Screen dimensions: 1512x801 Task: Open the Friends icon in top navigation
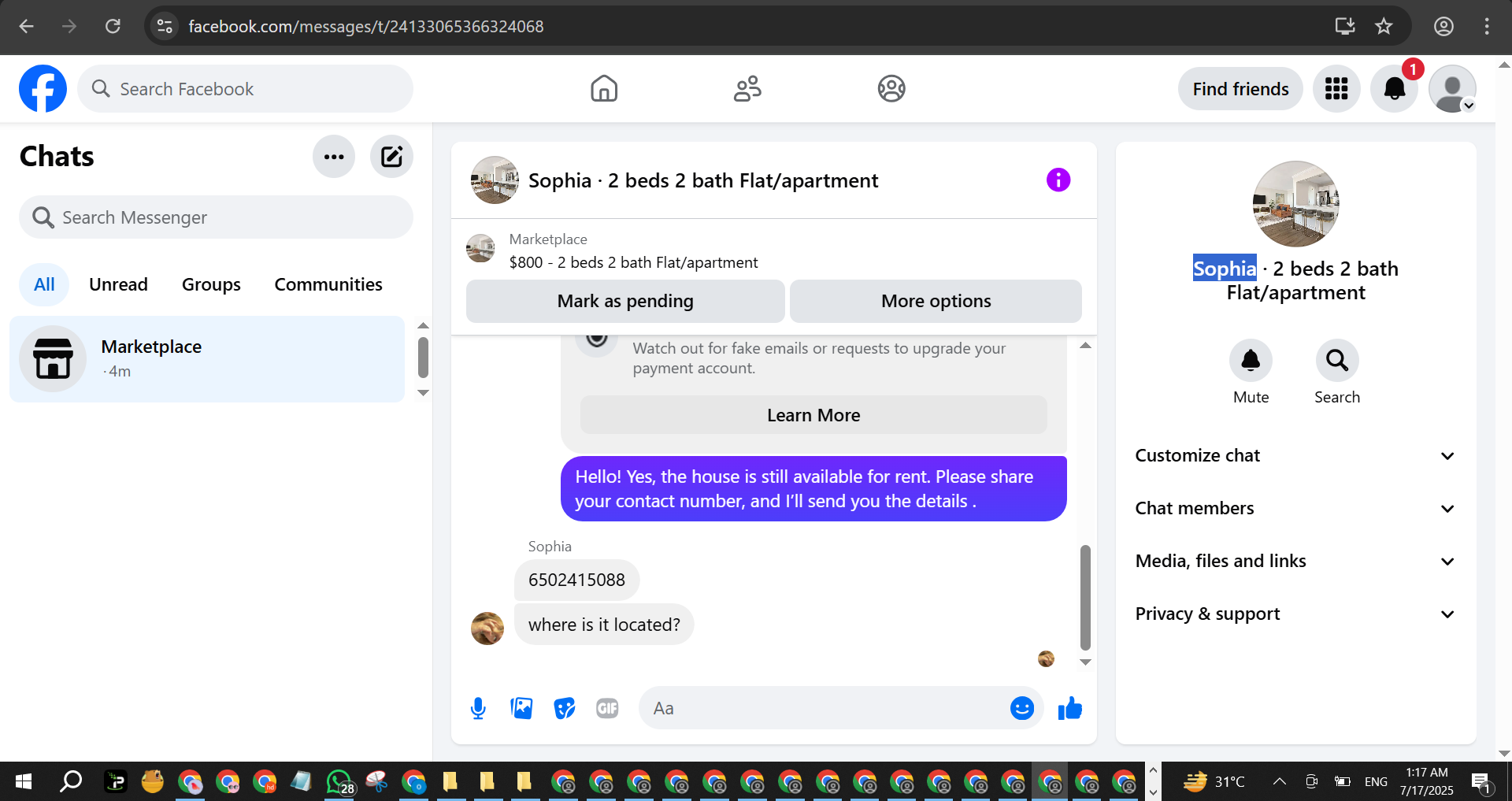[x=747, y=88]
